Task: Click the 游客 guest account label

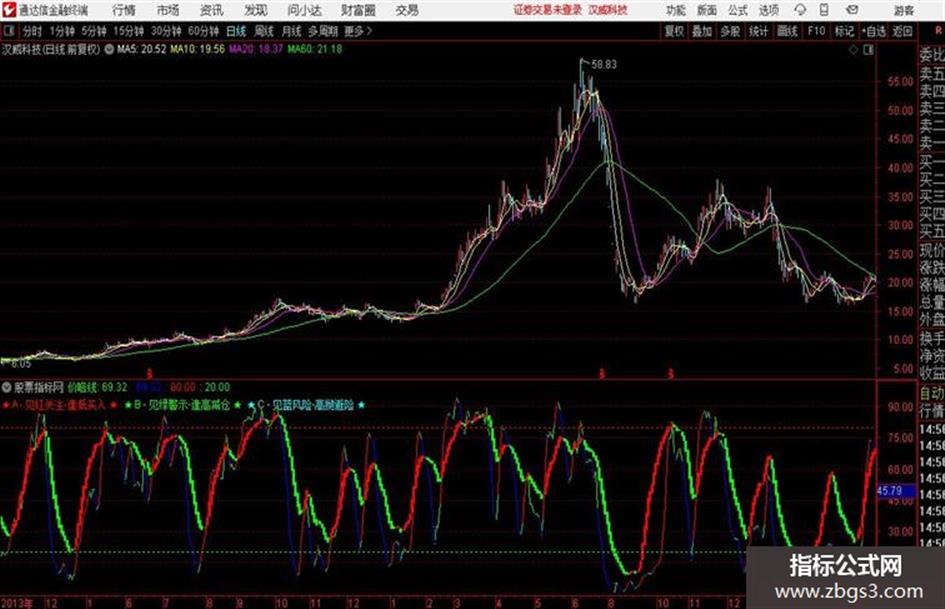Action: 904,10
